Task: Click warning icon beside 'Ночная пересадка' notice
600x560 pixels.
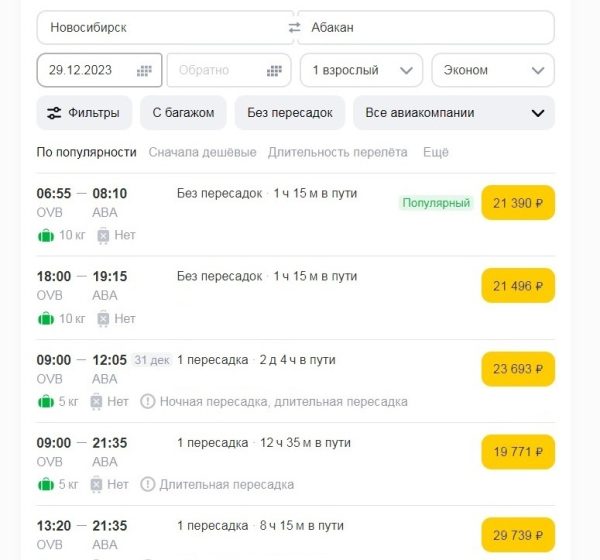Action: click(x=148, y=402)
